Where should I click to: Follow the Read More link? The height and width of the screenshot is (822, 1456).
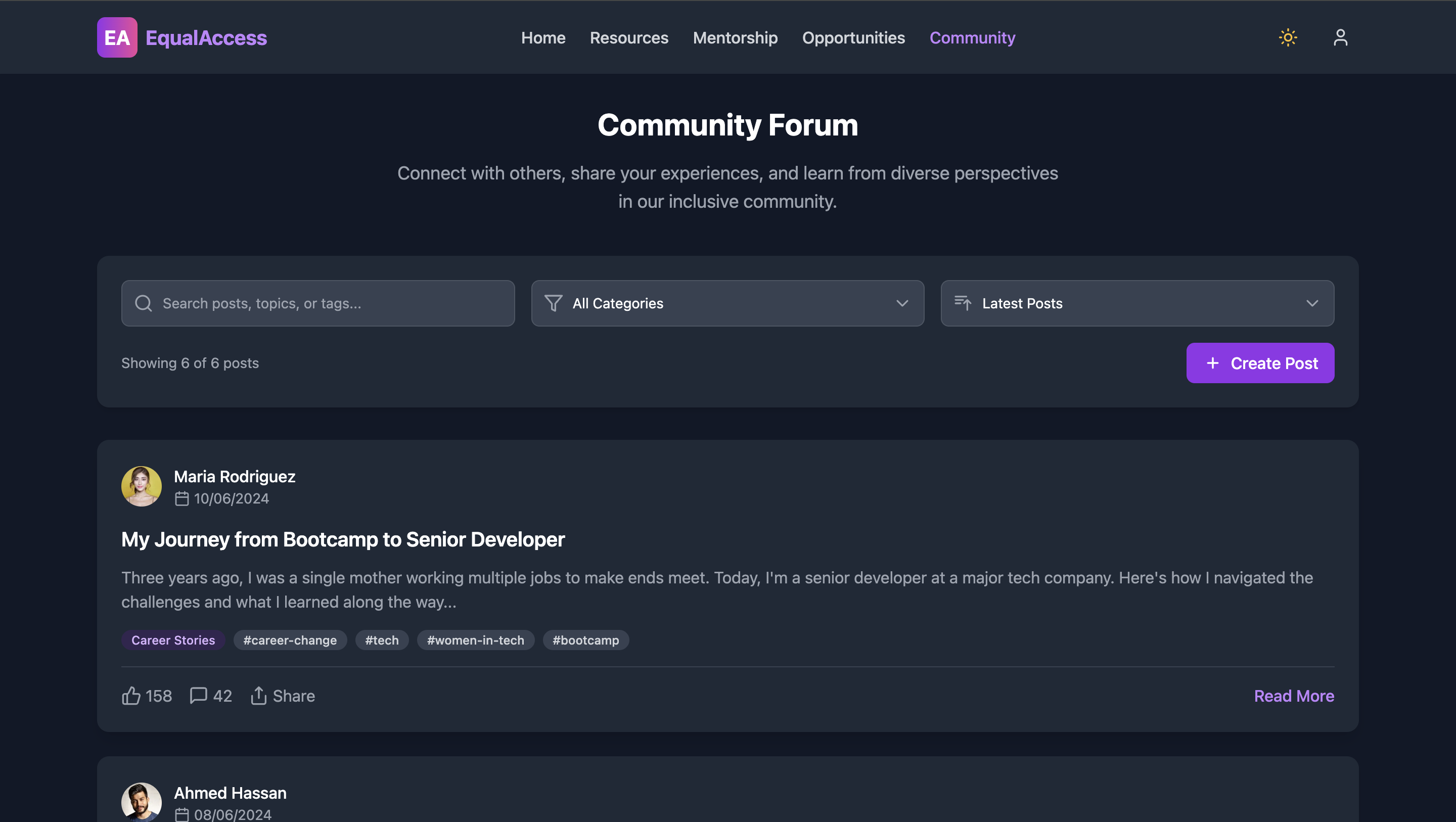(1293, 696)
